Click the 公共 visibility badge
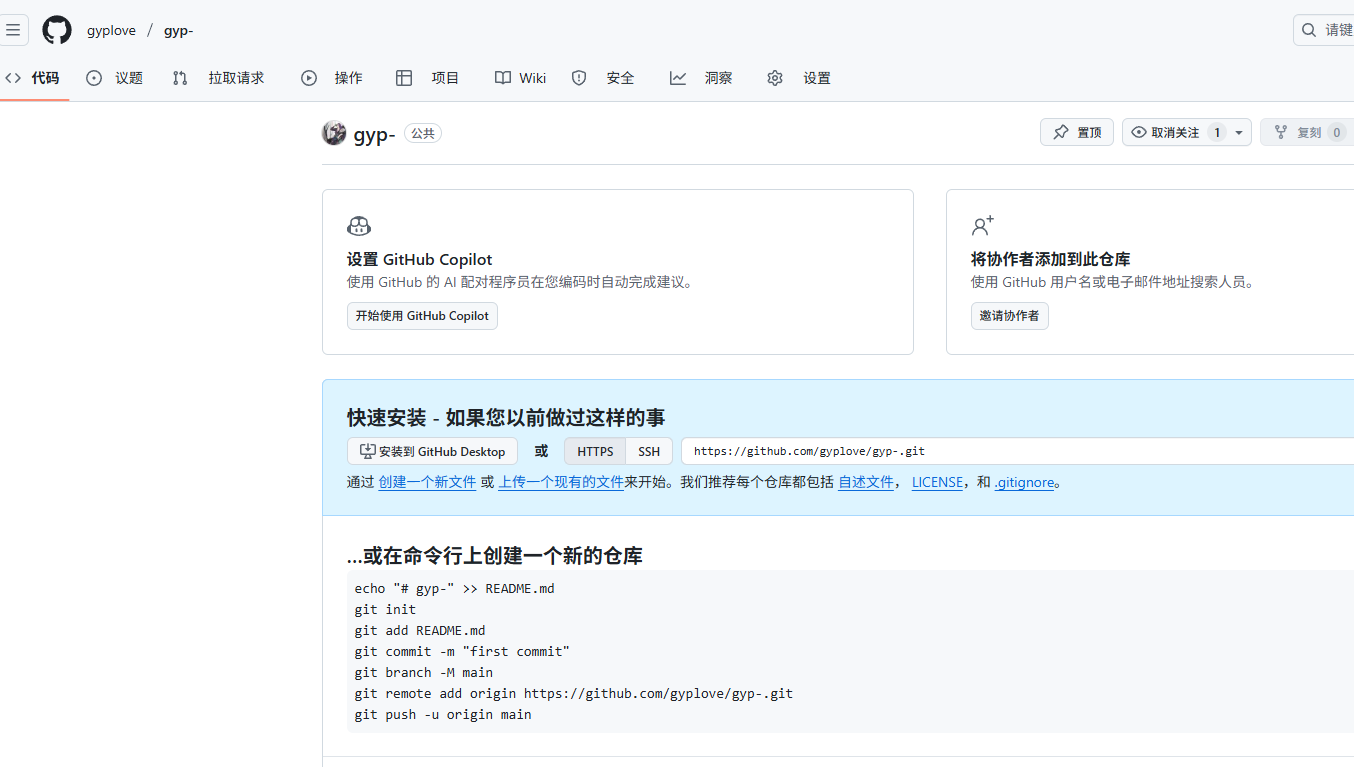Viewport: 1354px width, 767px height. (423, 133)
